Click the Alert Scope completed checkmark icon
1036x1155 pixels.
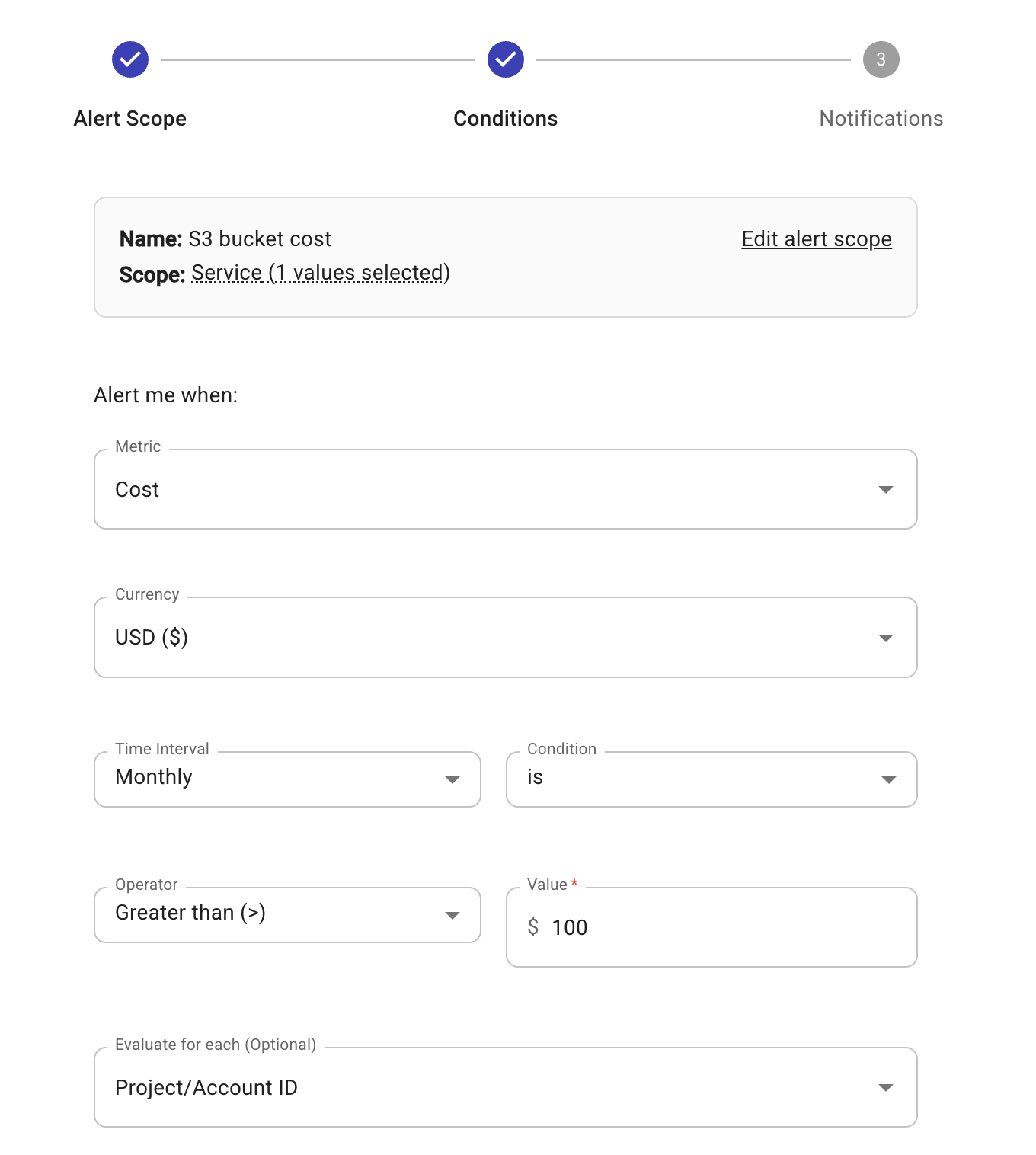(x=129, y=59)
